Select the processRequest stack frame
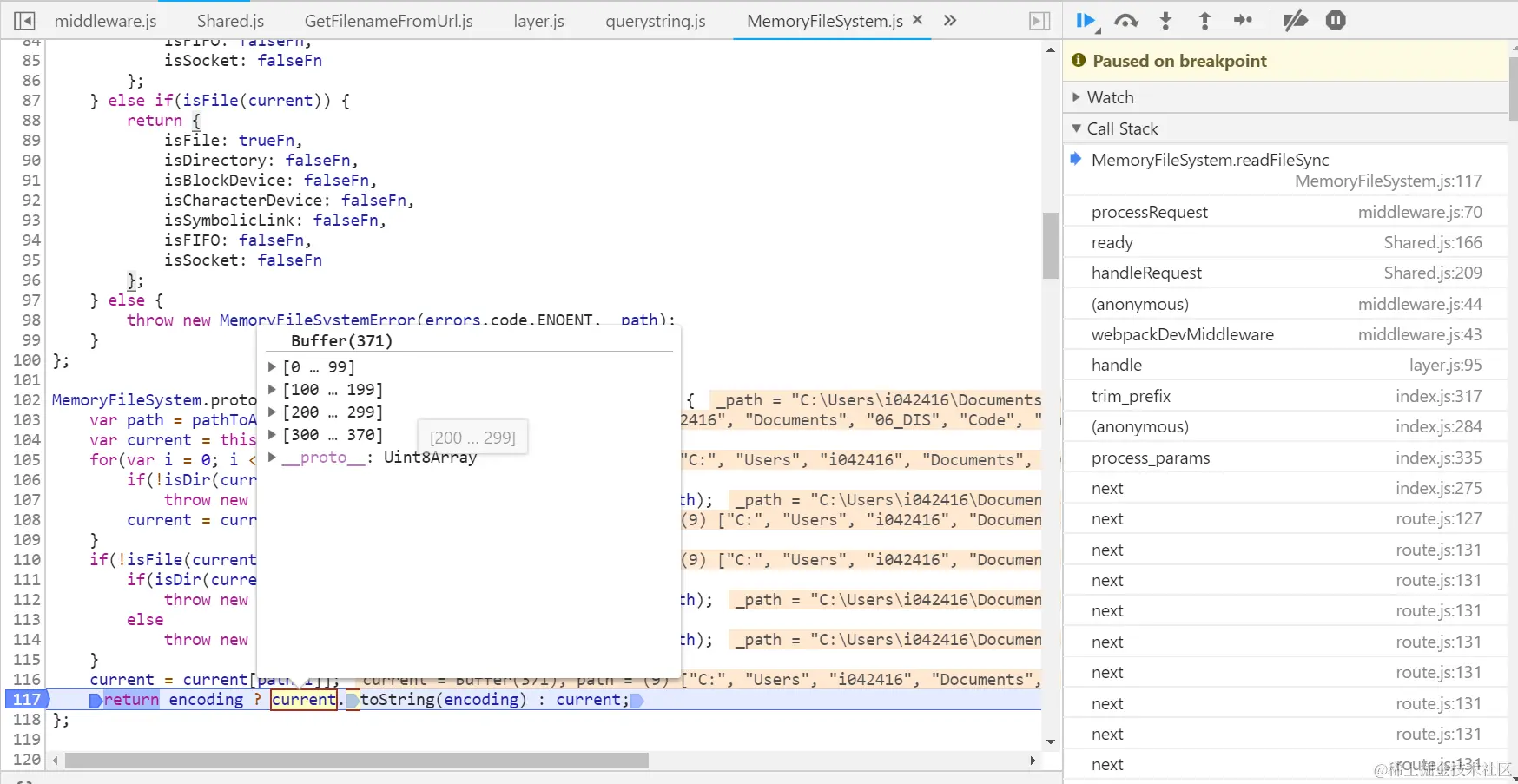Viewport: 1518px width, 784px height. click(1285, 212)
